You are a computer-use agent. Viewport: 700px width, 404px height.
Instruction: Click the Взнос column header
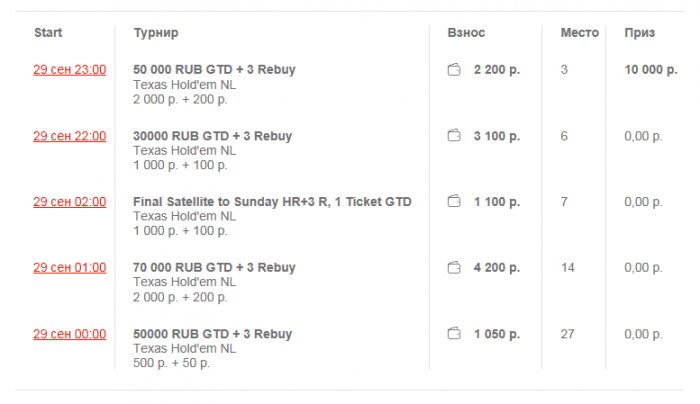(466, 33)
